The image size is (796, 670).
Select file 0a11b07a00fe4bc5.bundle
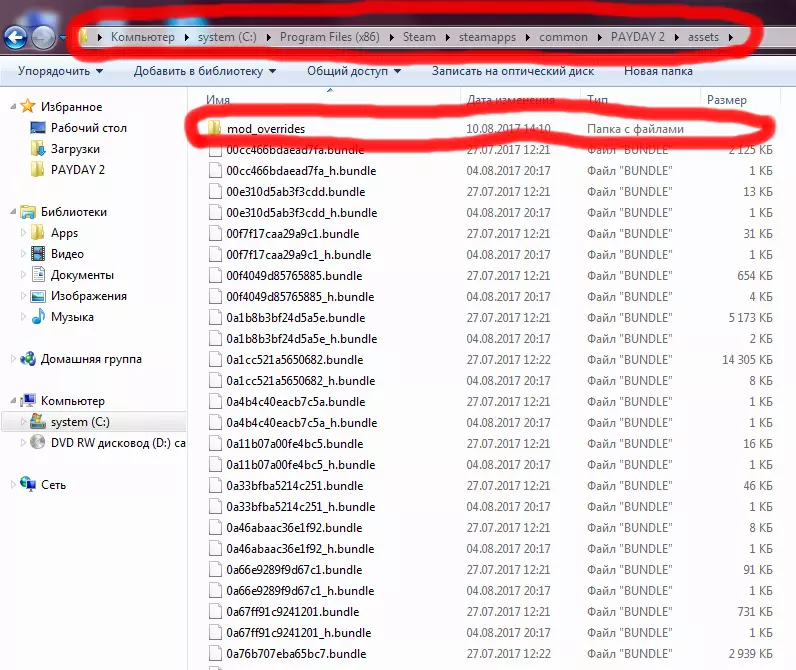click(294, 444)
